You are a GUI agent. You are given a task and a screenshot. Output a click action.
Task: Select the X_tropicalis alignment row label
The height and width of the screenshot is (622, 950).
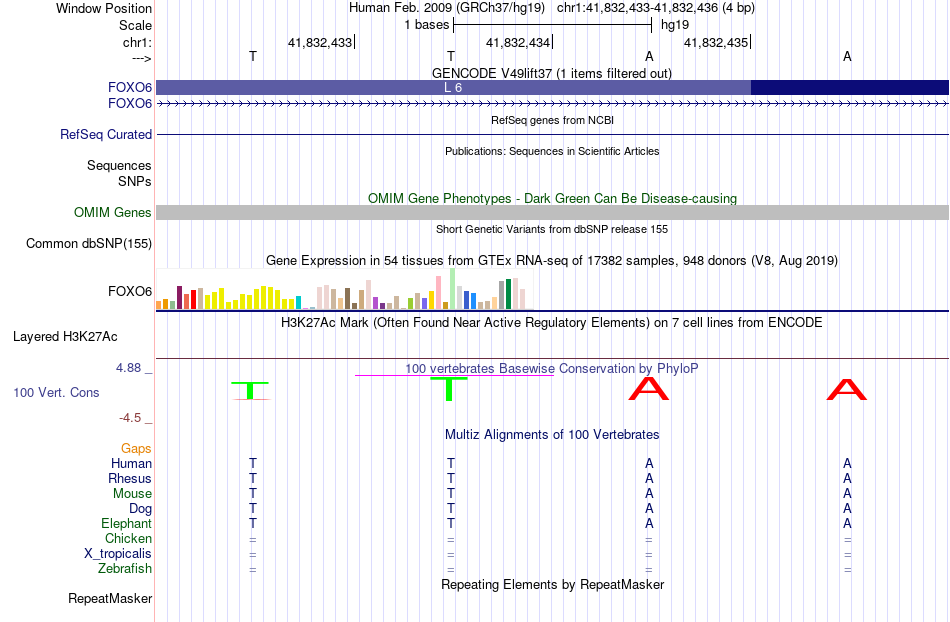coord(118,554)
